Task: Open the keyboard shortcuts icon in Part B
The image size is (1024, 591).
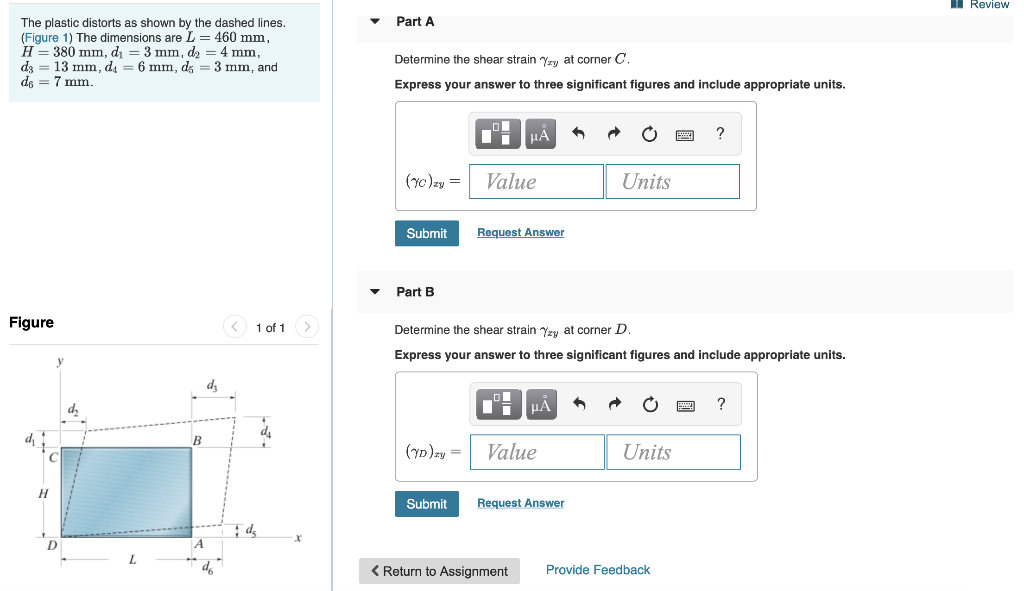Action: [x=687, y=403]
